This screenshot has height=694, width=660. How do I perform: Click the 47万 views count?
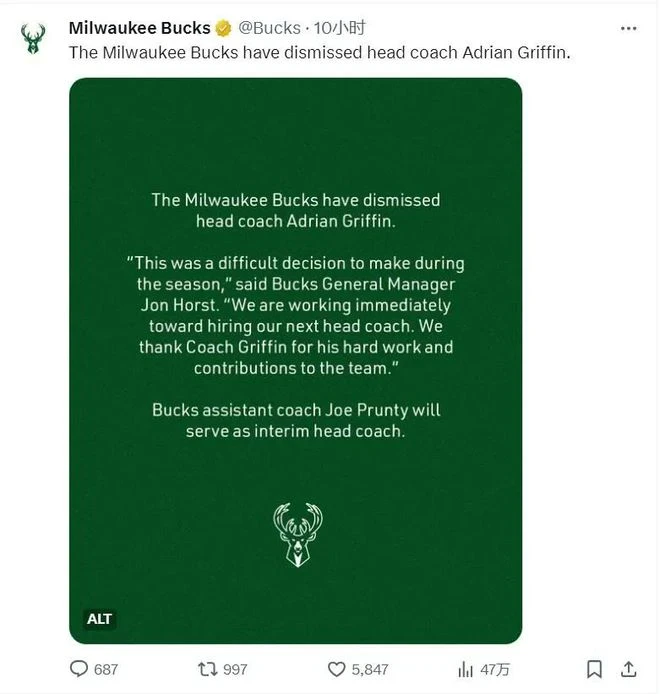pos(495,669)
